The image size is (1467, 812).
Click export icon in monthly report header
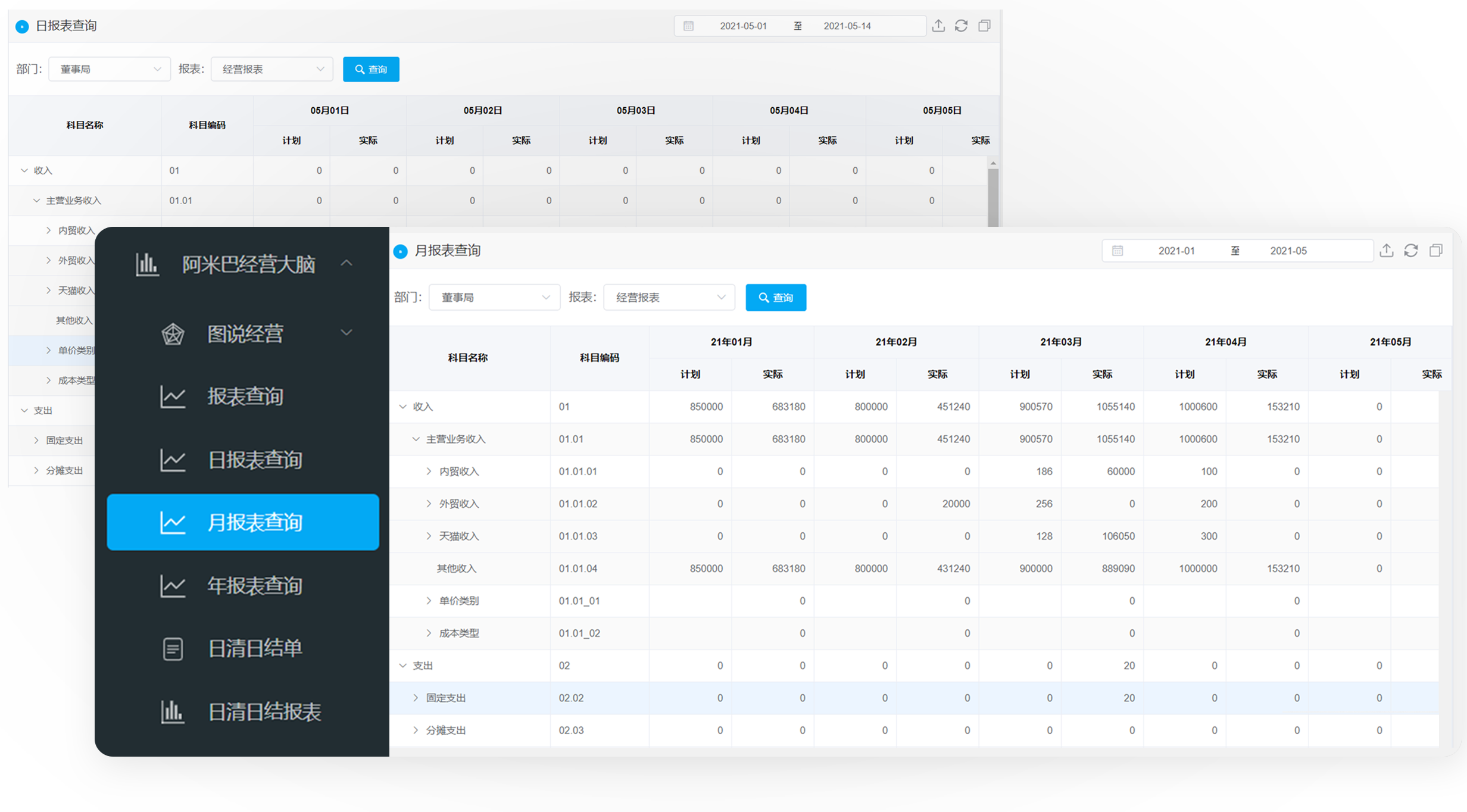[1386, 251]
